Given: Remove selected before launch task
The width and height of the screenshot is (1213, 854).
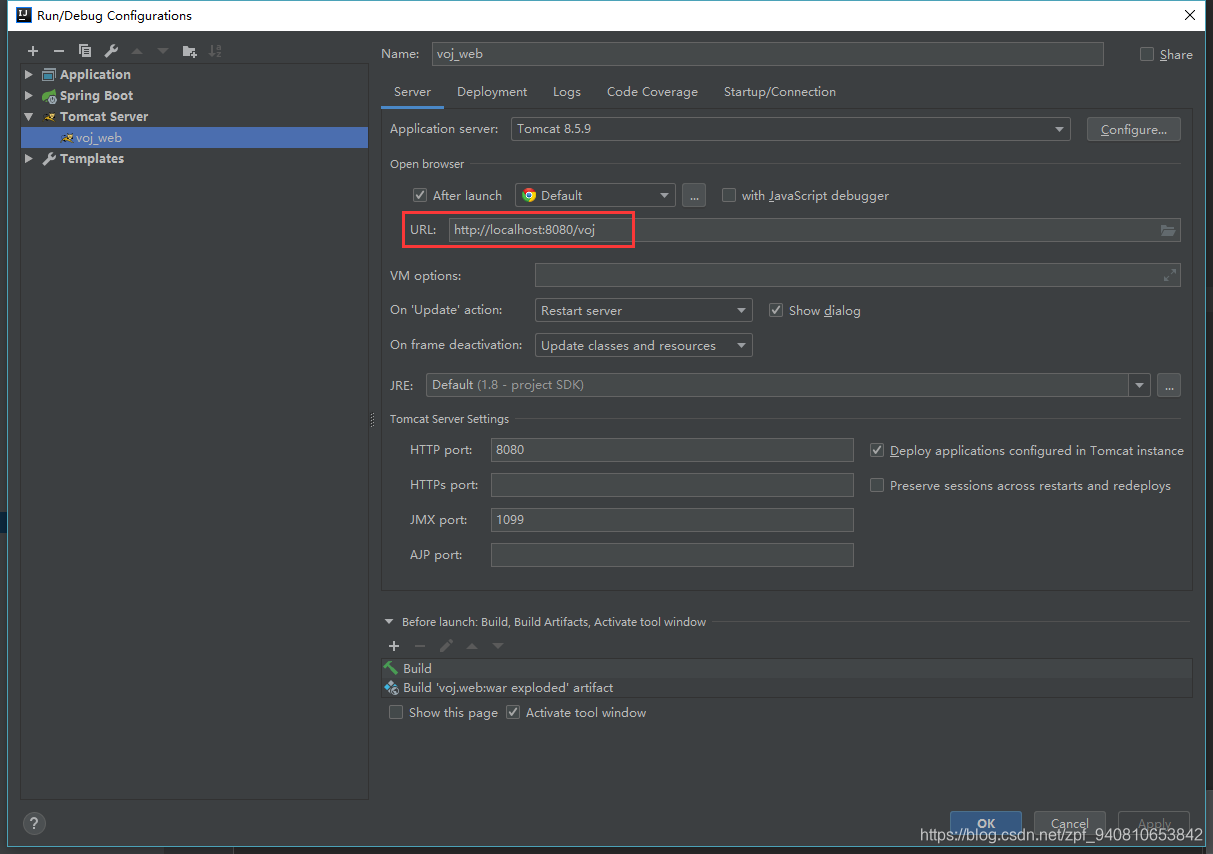Looking at the screenshot, I should click(420, 646).
